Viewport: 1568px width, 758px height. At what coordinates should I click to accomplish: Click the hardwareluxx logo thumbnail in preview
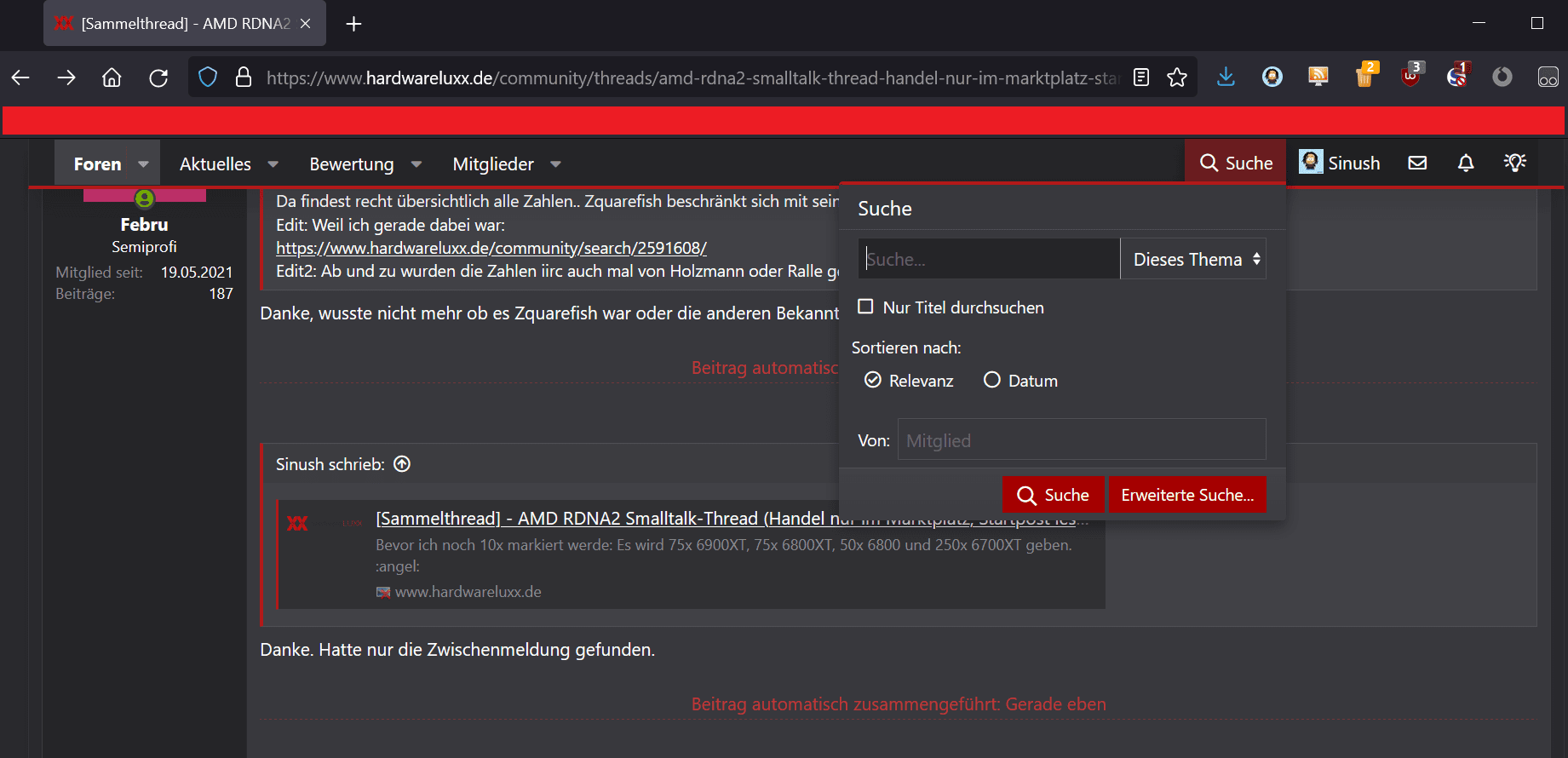297,523
